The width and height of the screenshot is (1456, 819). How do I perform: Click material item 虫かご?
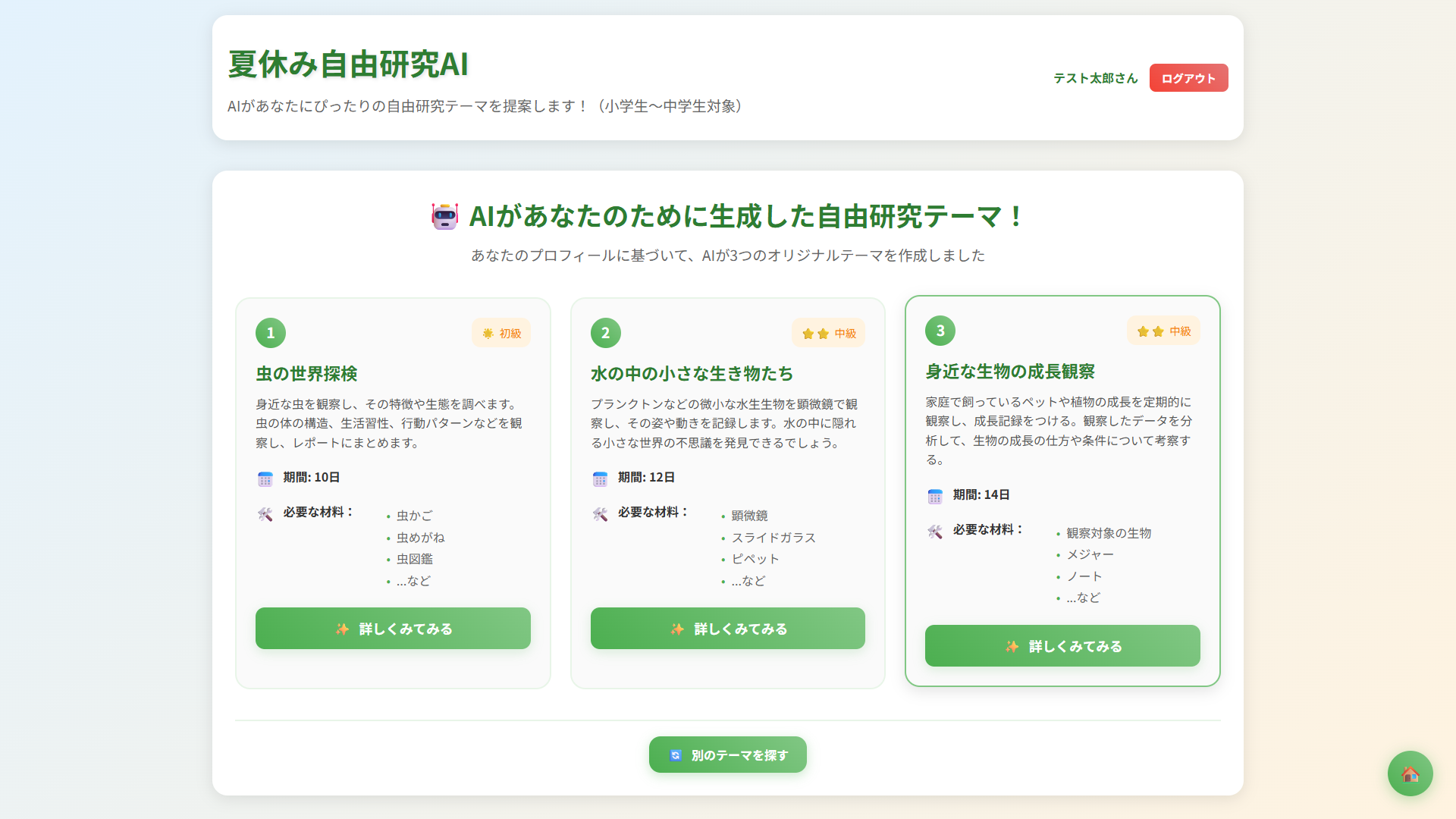(415, 516)
